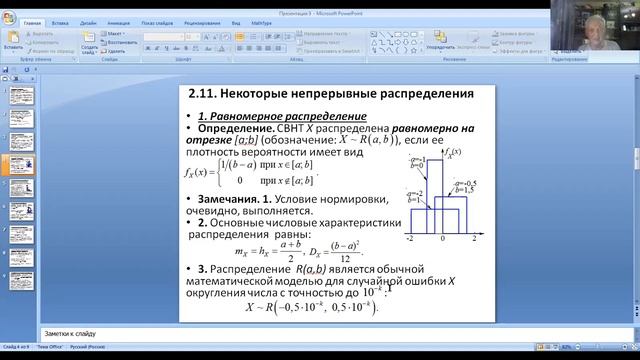Screen dimensions: 640x360
Task: Click the Save icon in quick access toolbar
Action: tap(6, 70)
